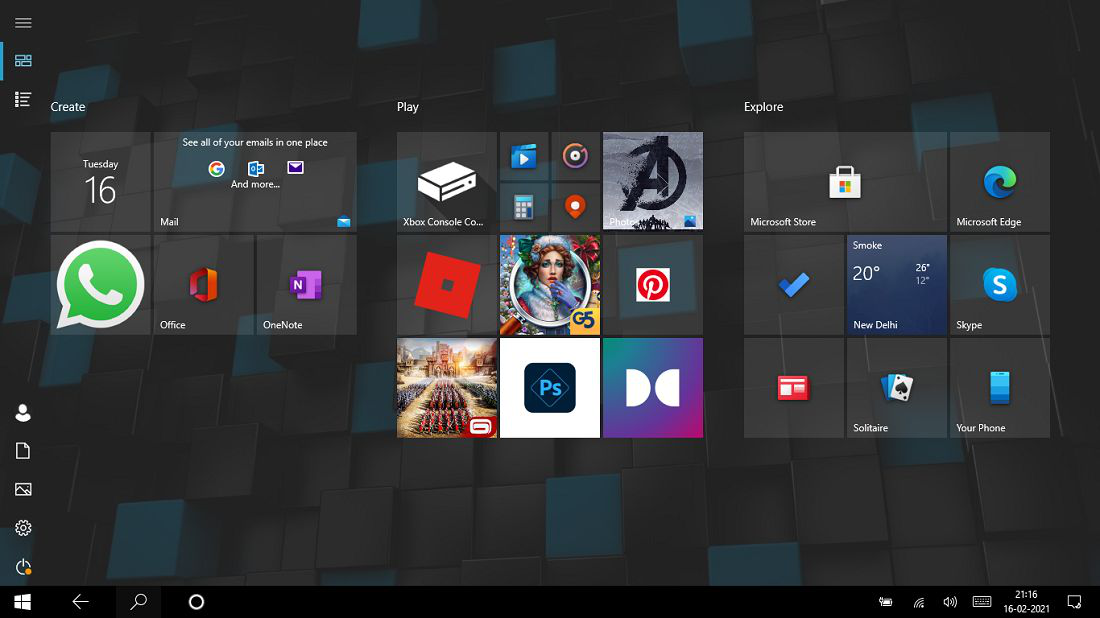Open taskbar Search
The width and height of the screenshot is (1100, 618).
(139, 602)
